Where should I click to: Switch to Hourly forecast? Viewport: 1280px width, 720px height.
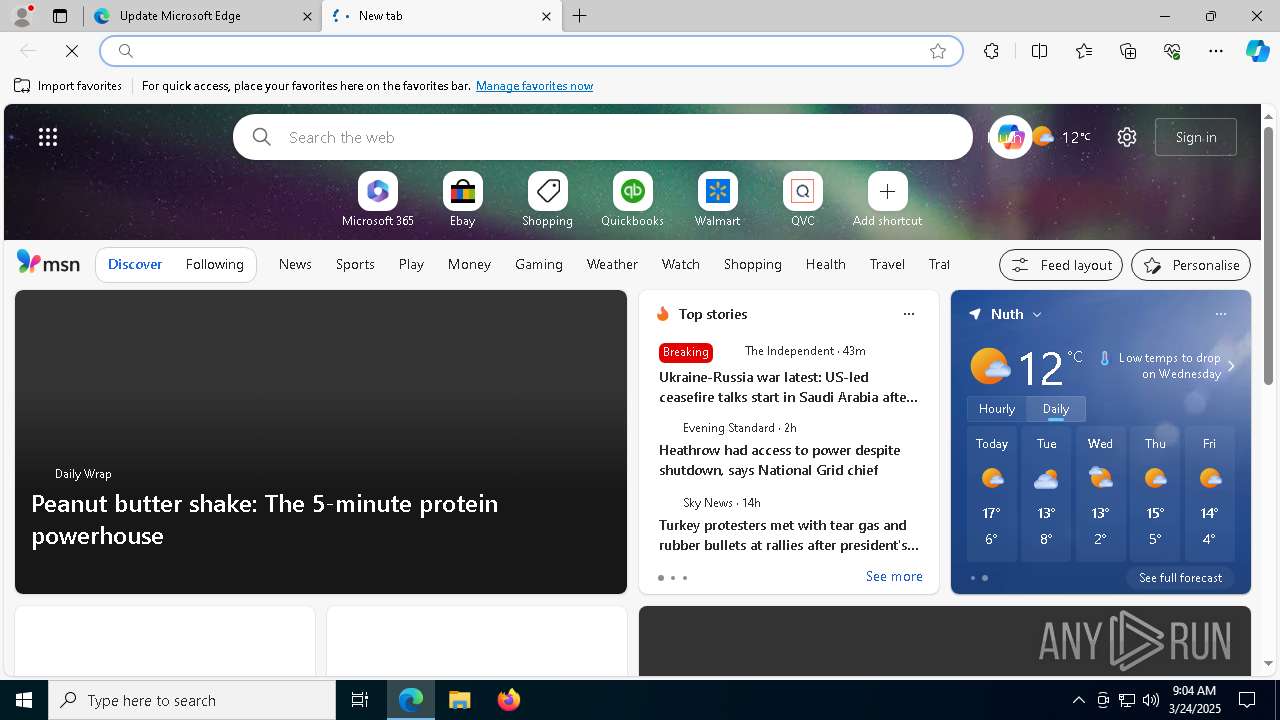(997, 409)
